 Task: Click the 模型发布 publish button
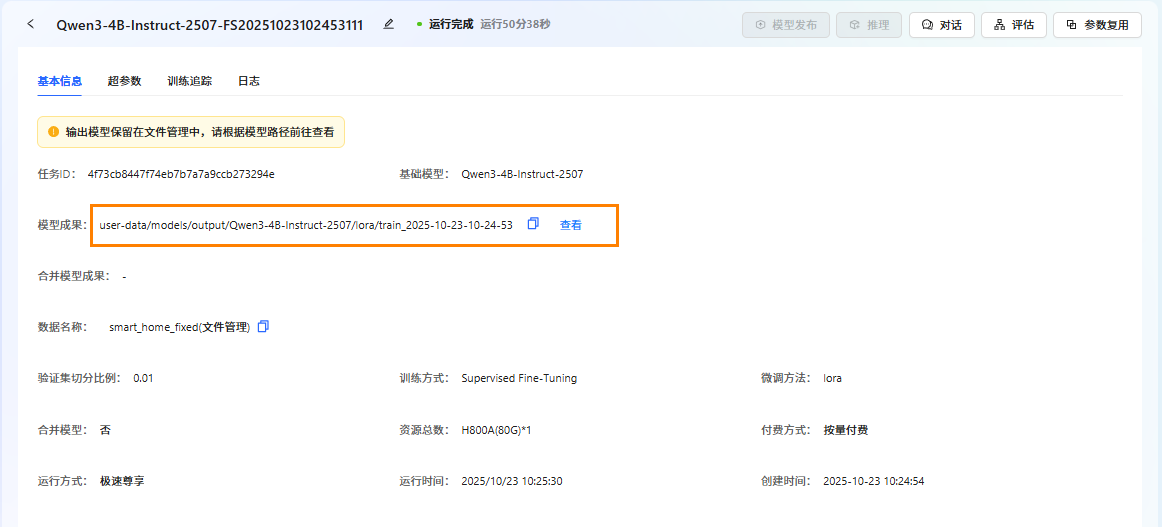pos(785,25)
